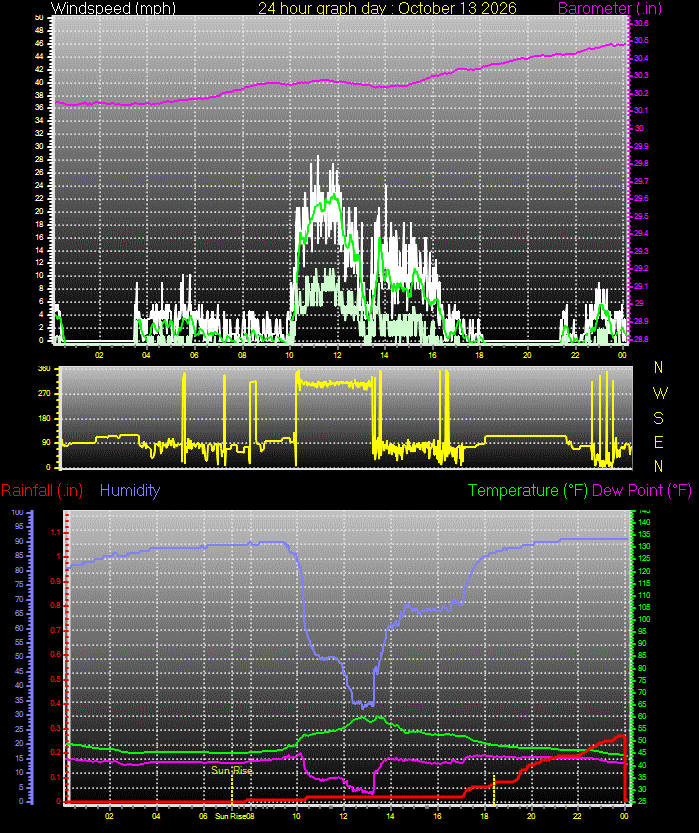Click the '25' temperature axis value

click(642, 801)
